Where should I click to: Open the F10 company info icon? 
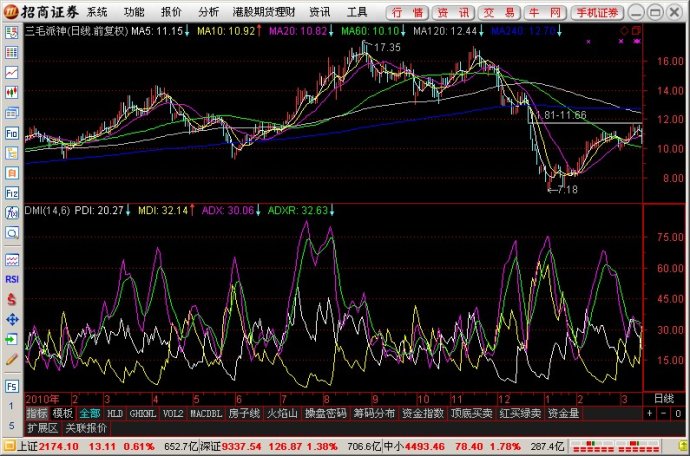click(x=11, y=133)
